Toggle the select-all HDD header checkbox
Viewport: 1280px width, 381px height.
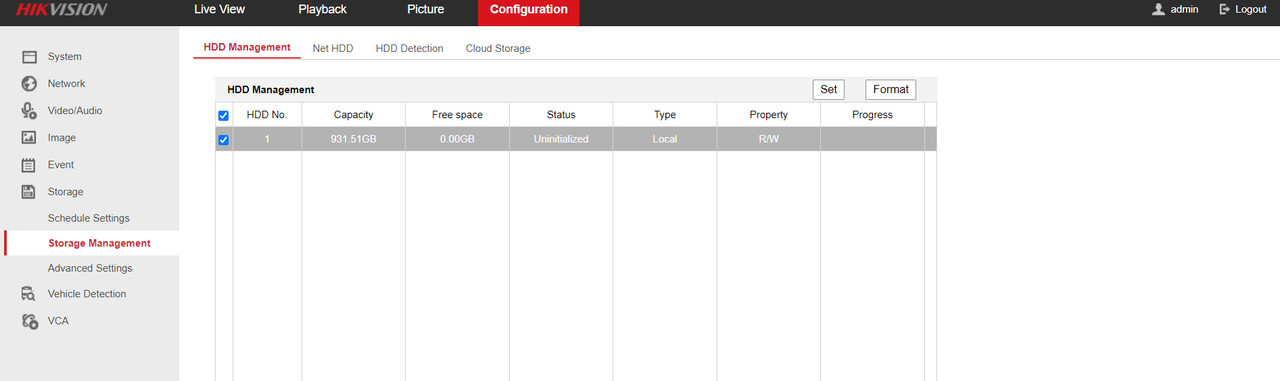point(223,116)
